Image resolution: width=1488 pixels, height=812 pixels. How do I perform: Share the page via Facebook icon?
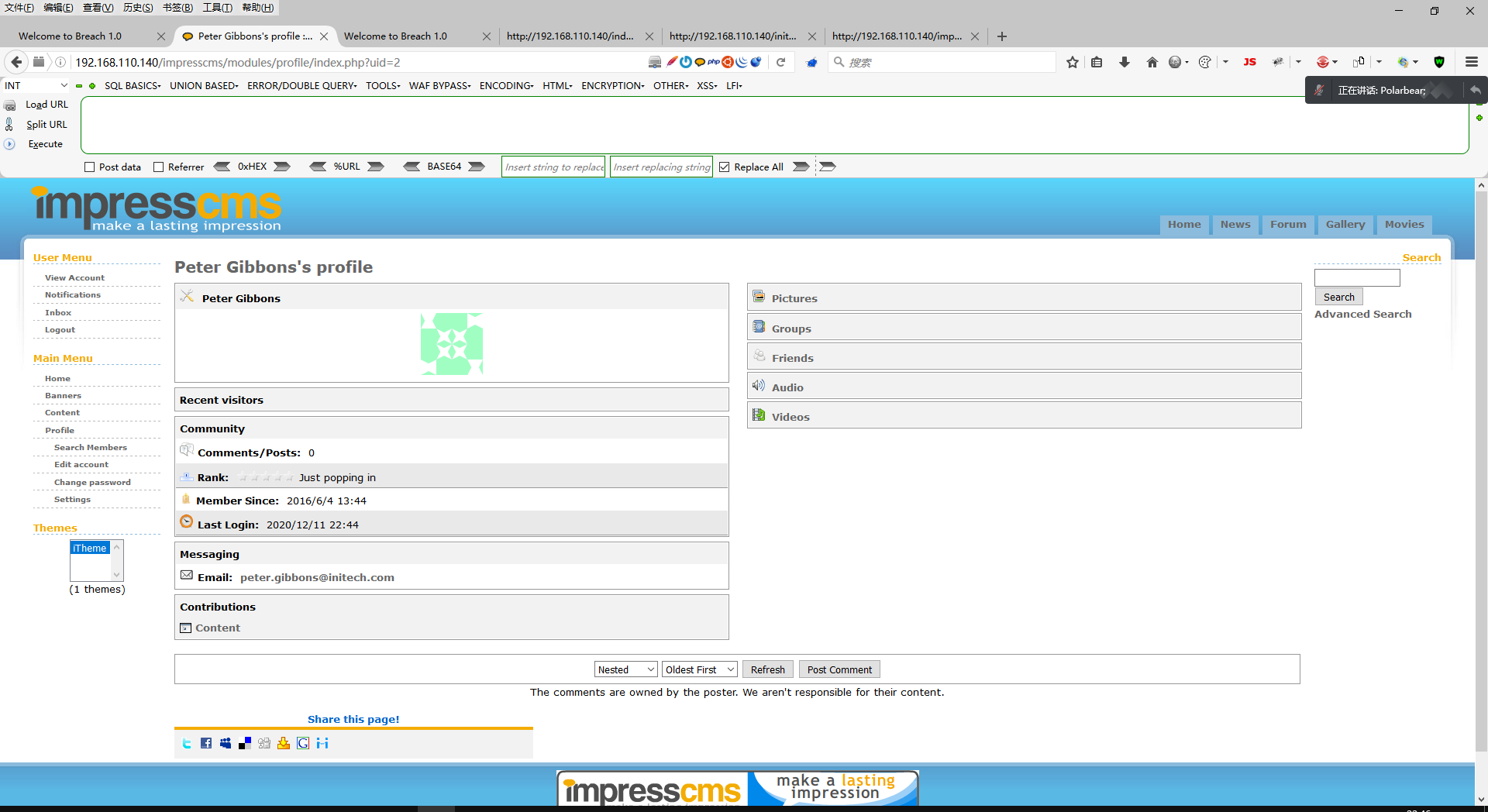(206, 743)
